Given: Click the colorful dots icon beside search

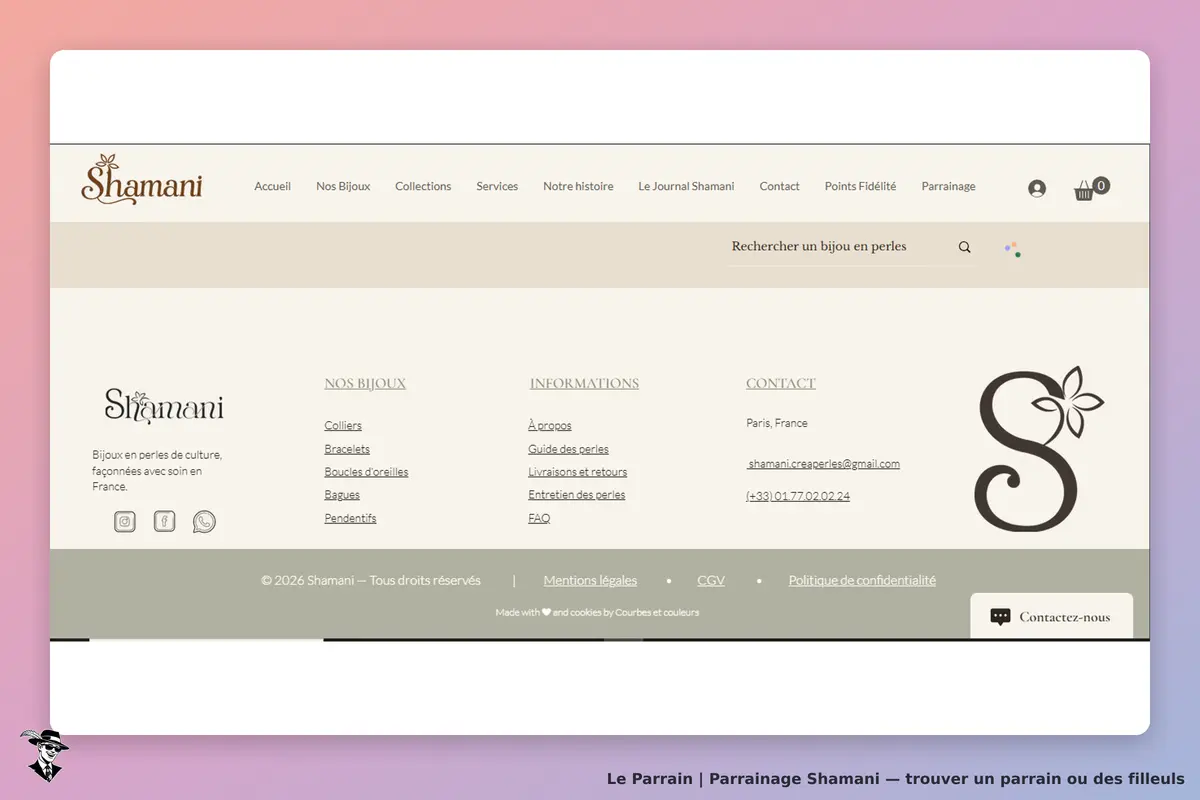Looking at the screenshot, I should 1013,249.
